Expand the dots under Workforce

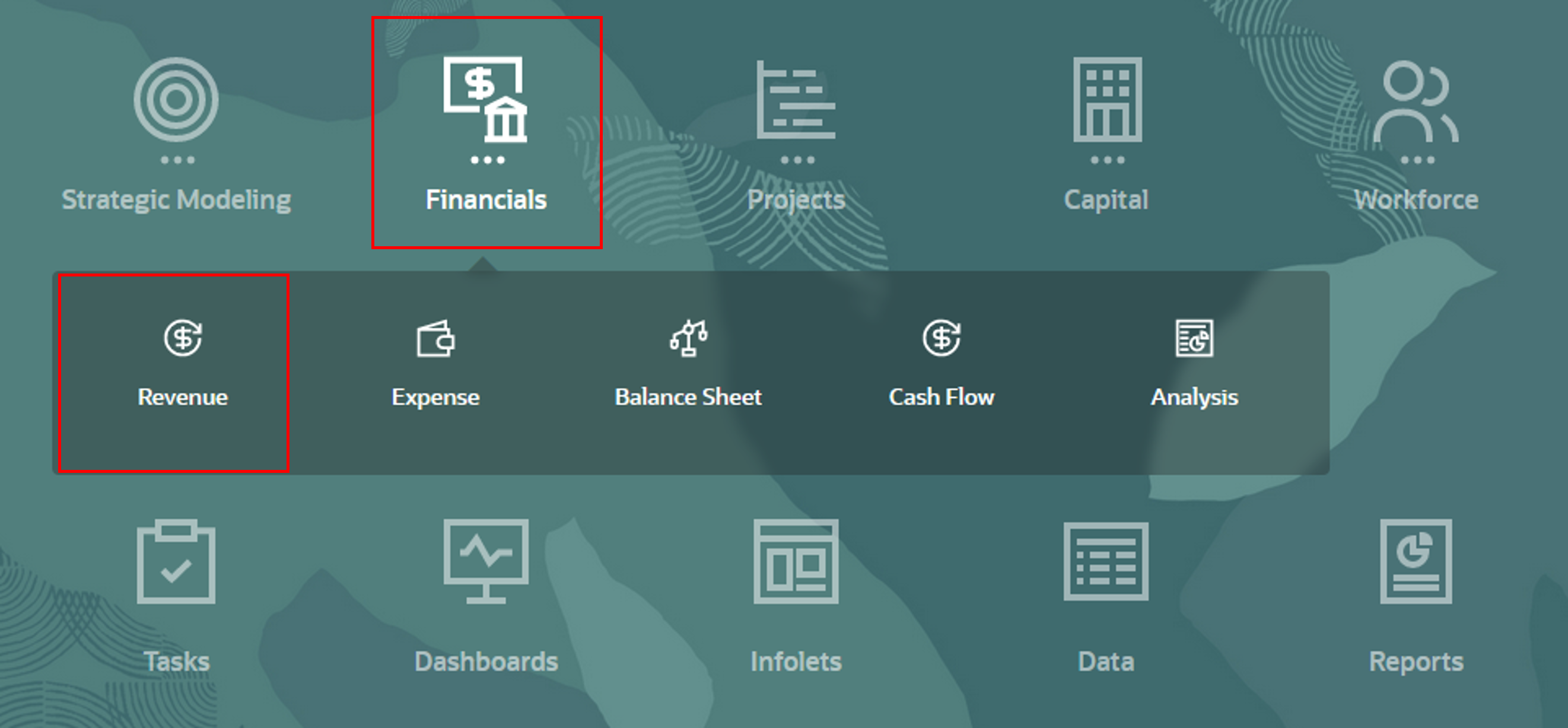(x=1417, y=160)
